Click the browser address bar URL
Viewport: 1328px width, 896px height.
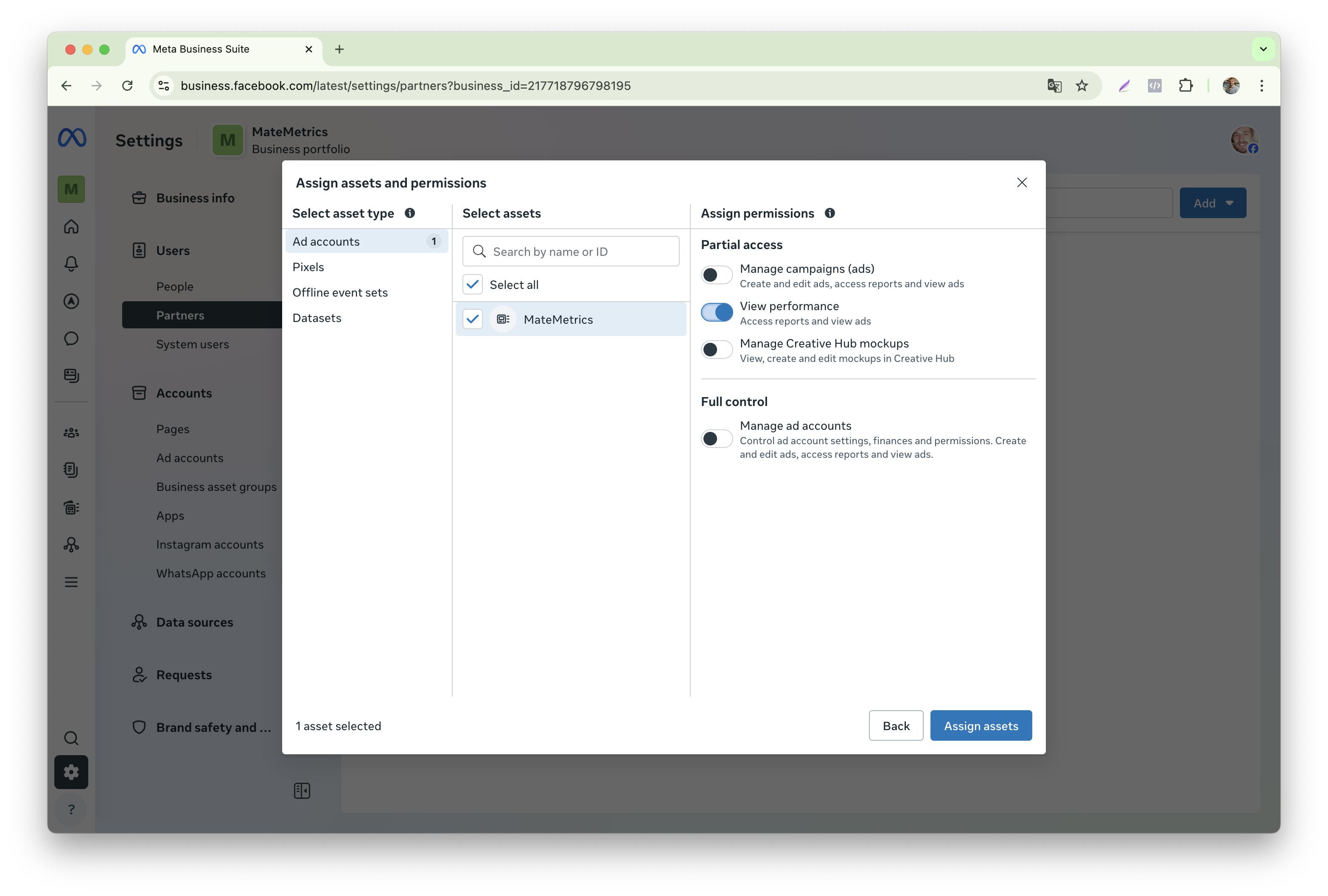tap(406, 86)
